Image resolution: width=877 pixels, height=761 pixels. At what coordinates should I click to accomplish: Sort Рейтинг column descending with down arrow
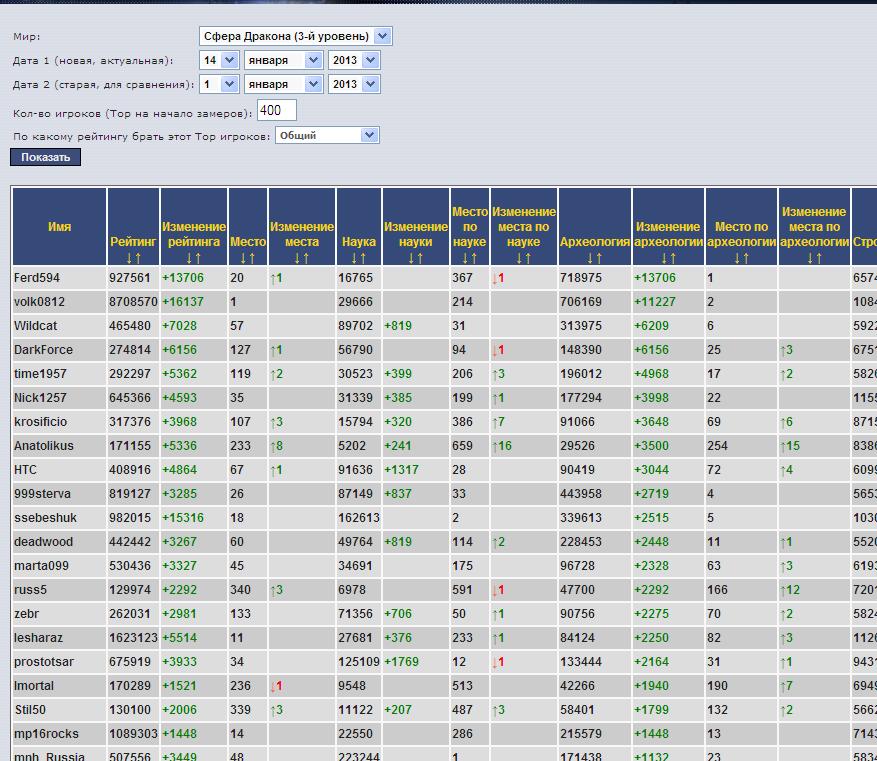[129, 258]
